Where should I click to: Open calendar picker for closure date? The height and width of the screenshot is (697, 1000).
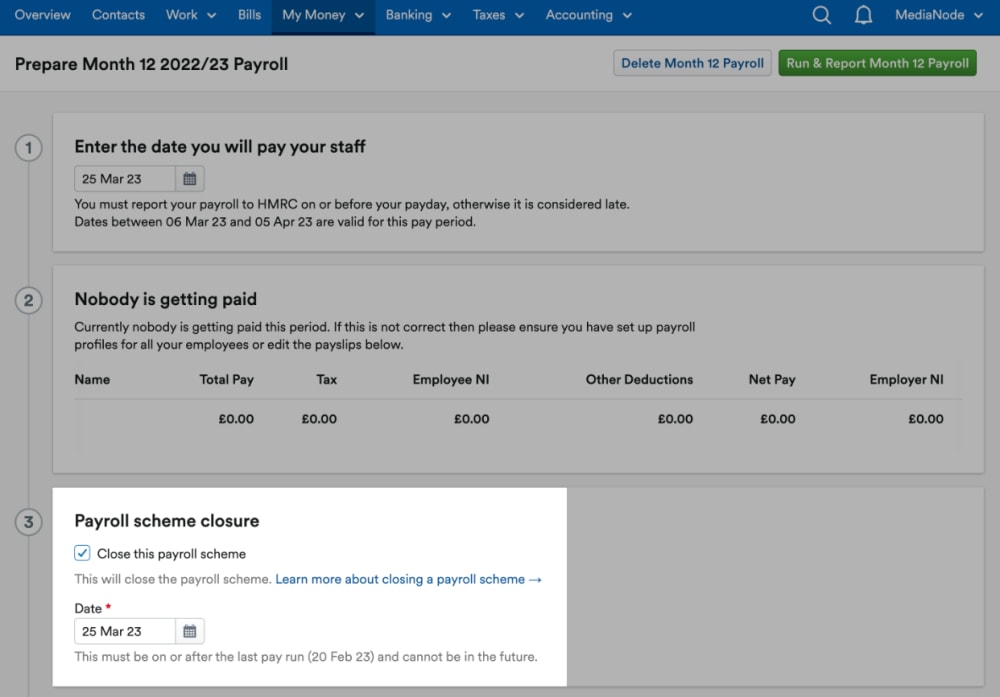[x=189, y=631]
